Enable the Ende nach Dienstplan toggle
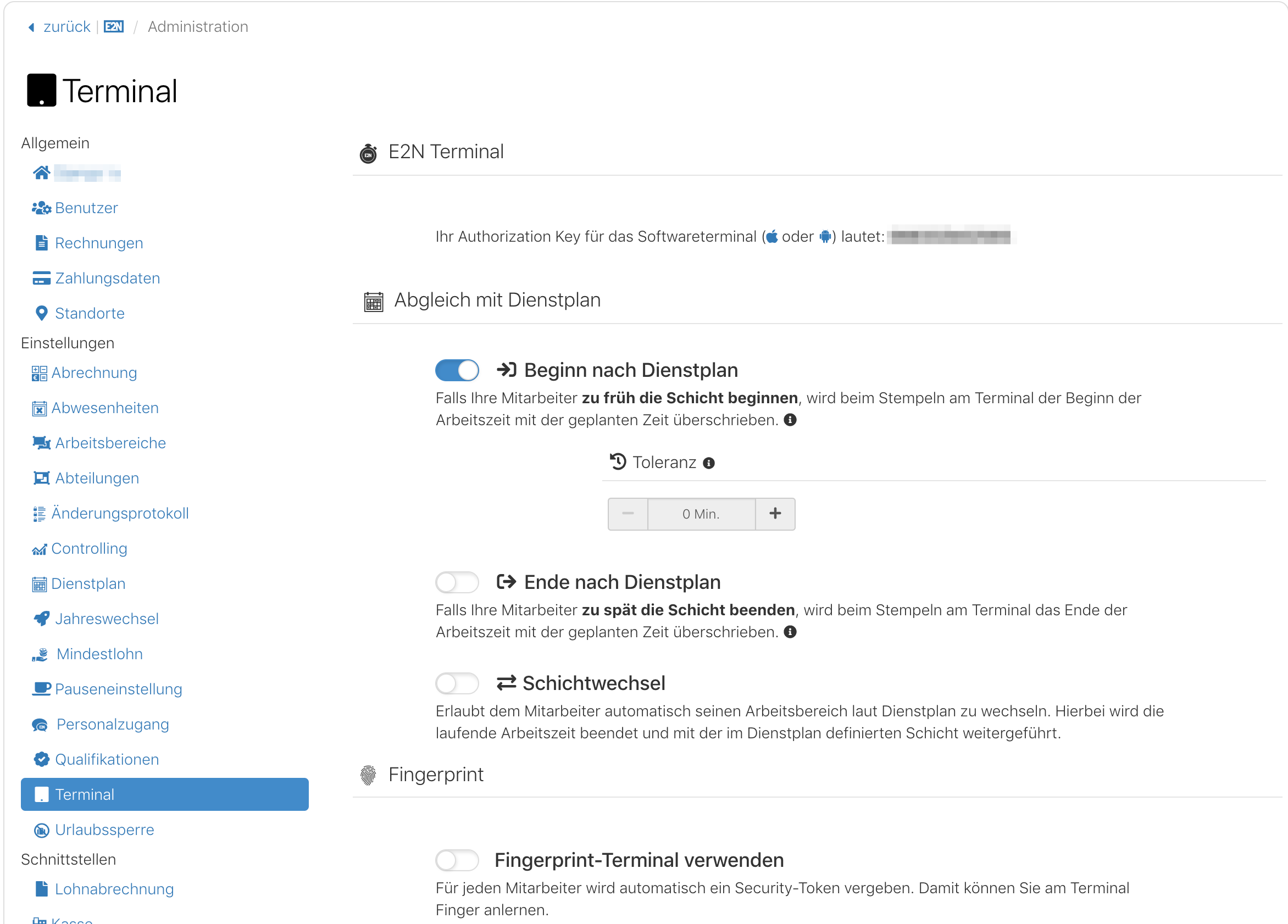 pos(457,583)
